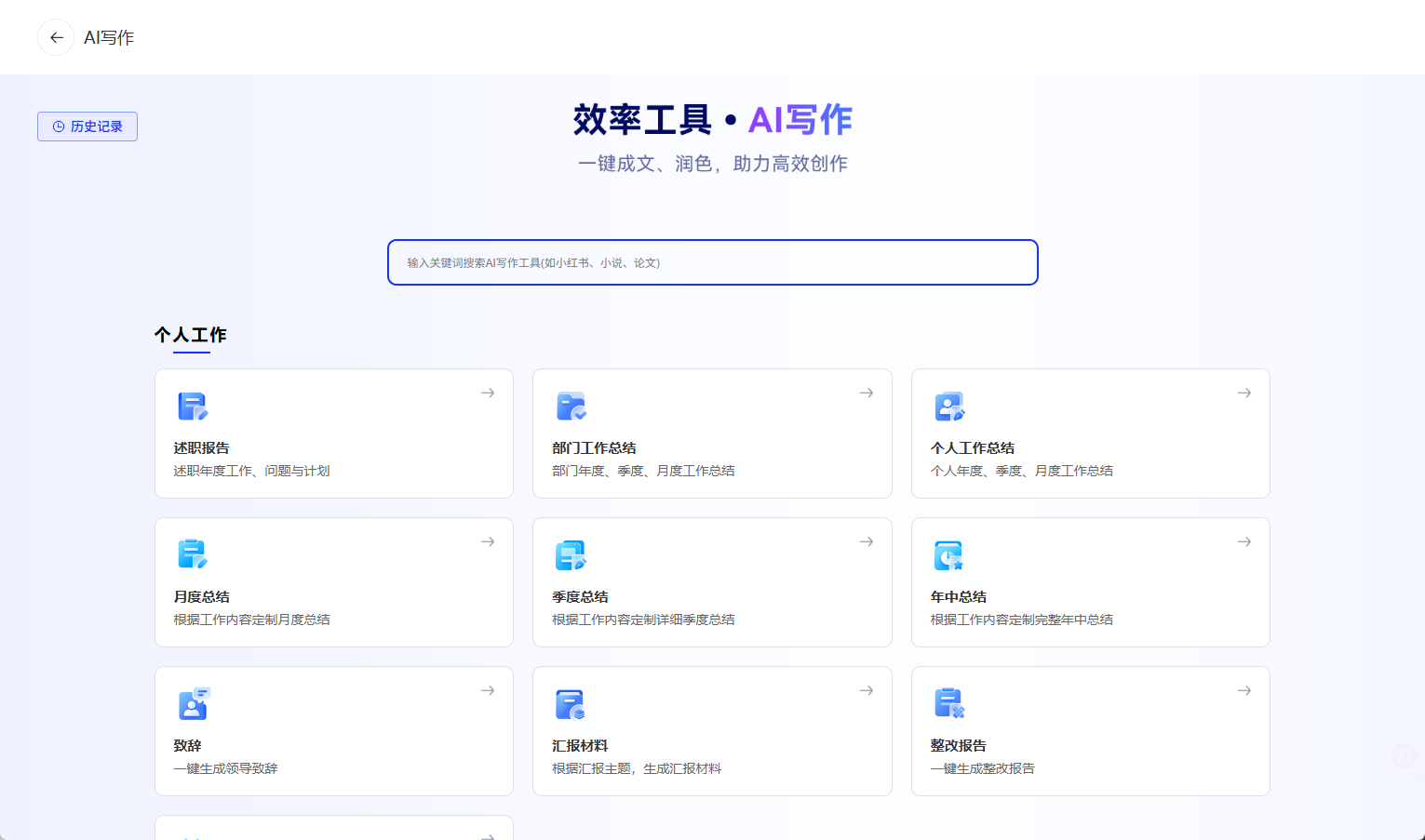Click arrow on 述职报告 card
The image size is (1425, 840).
coord(488,393)
